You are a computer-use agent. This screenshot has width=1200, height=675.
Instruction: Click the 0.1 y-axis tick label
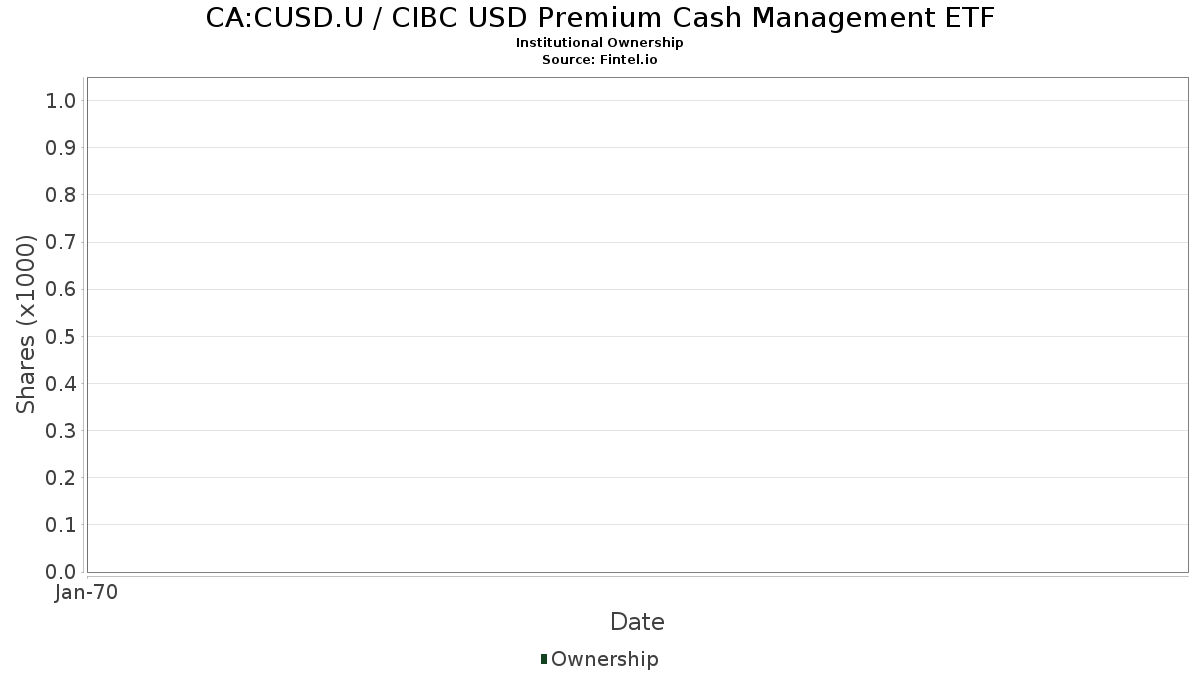61,525
